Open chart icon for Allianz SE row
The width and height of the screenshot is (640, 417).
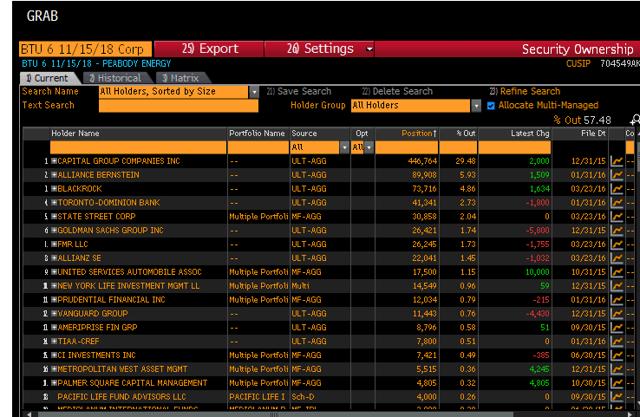[x=617, y=258]
